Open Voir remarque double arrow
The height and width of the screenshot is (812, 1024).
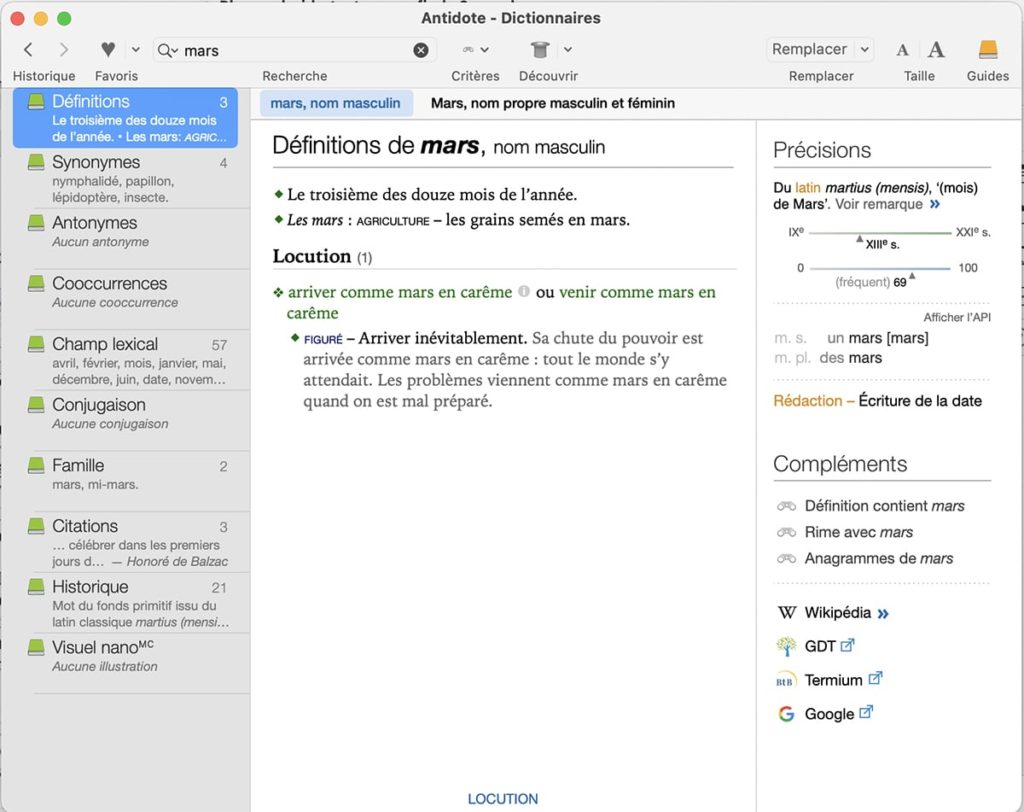[x=935, y=204]
